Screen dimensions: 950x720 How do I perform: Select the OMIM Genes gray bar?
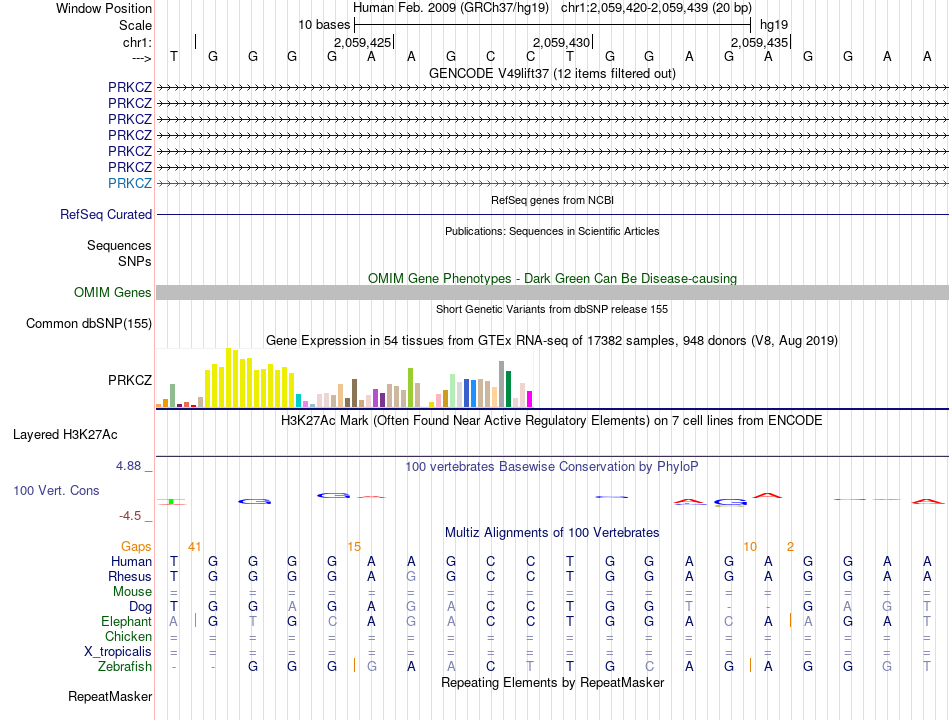coord(552,293)
